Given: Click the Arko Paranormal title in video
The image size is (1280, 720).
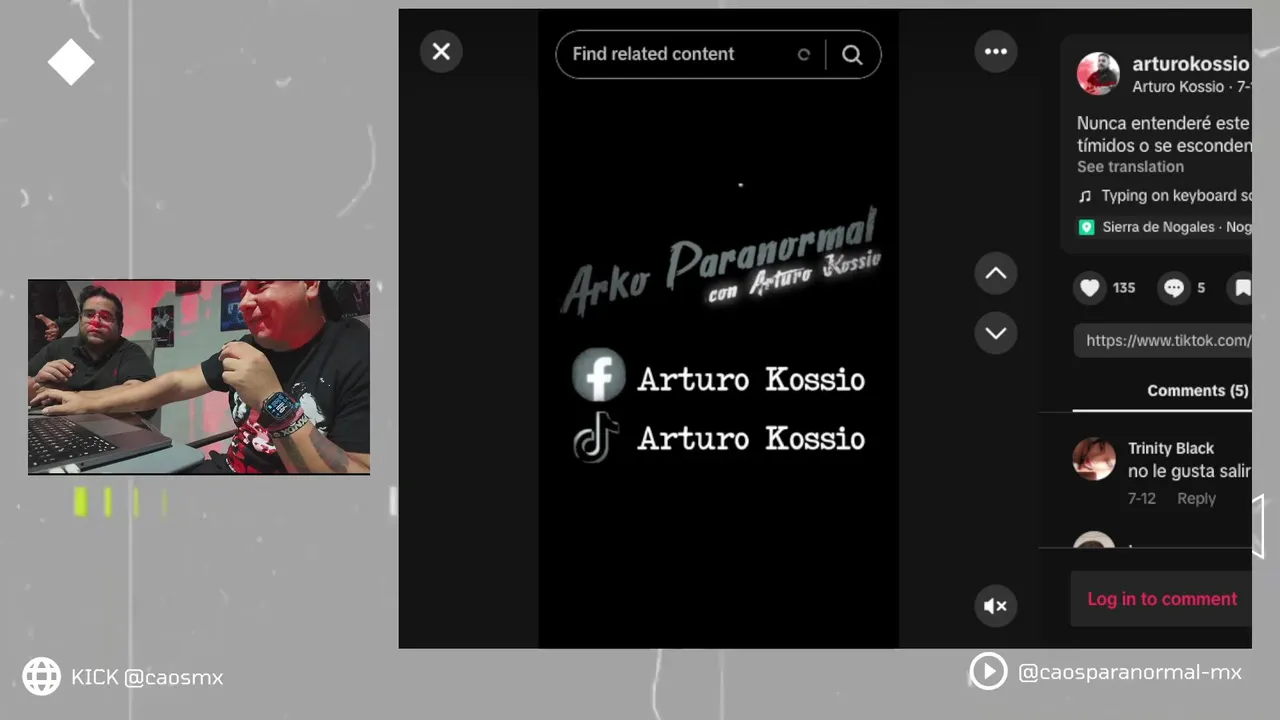Looking at the screenshot, I should (x=721, y=261).
